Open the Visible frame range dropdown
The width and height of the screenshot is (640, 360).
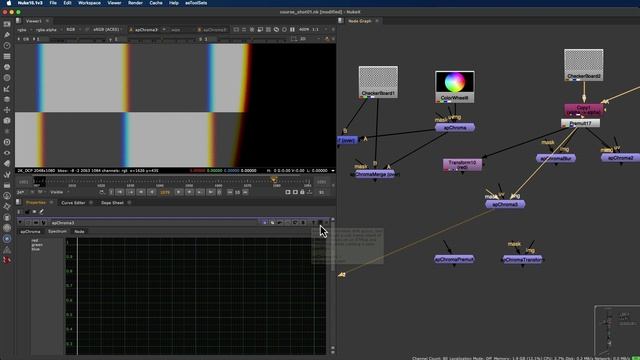coord(58,192)
